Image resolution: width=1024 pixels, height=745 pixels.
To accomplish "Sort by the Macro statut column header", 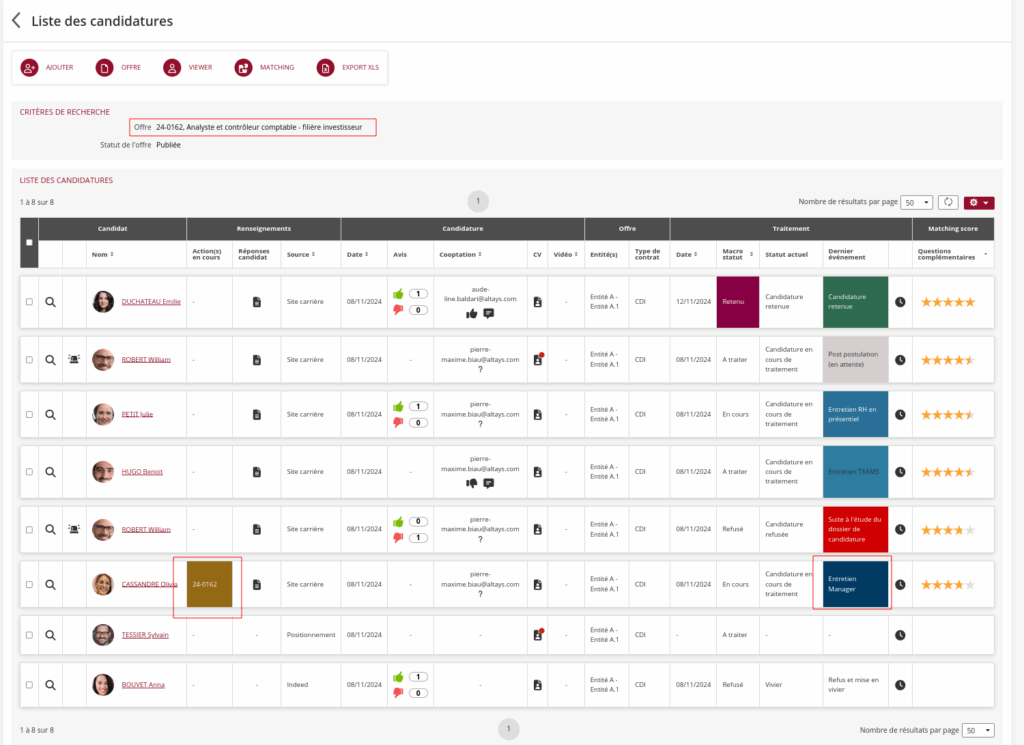I will pos(733,254).
